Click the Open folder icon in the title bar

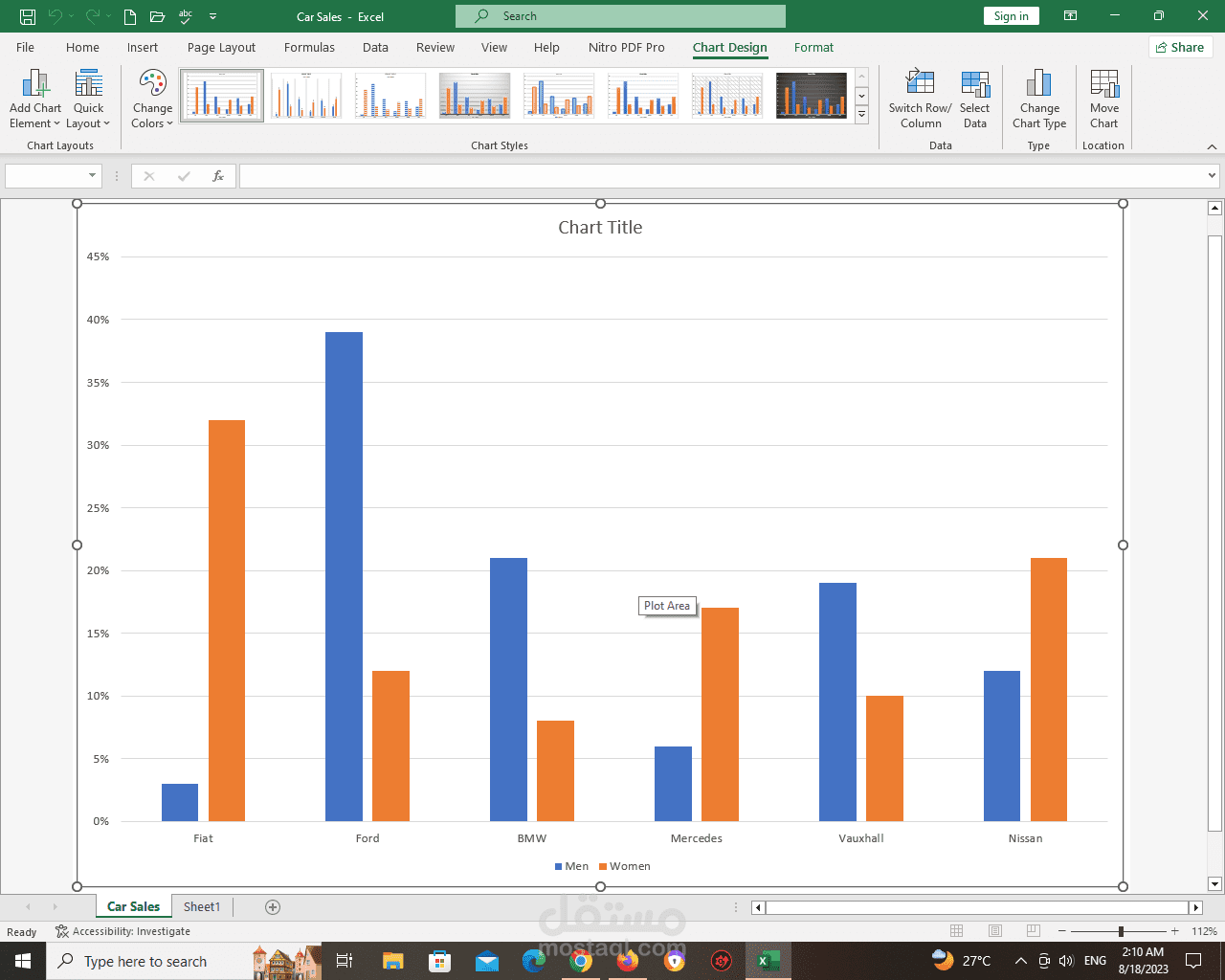point(158,16)
